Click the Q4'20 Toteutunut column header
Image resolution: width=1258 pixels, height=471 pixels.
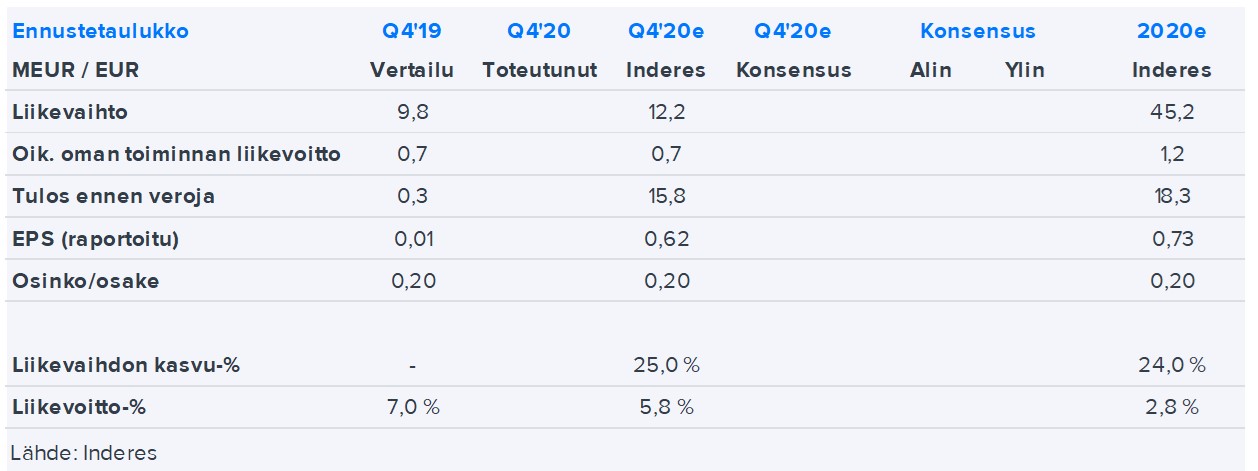[539, 31]
